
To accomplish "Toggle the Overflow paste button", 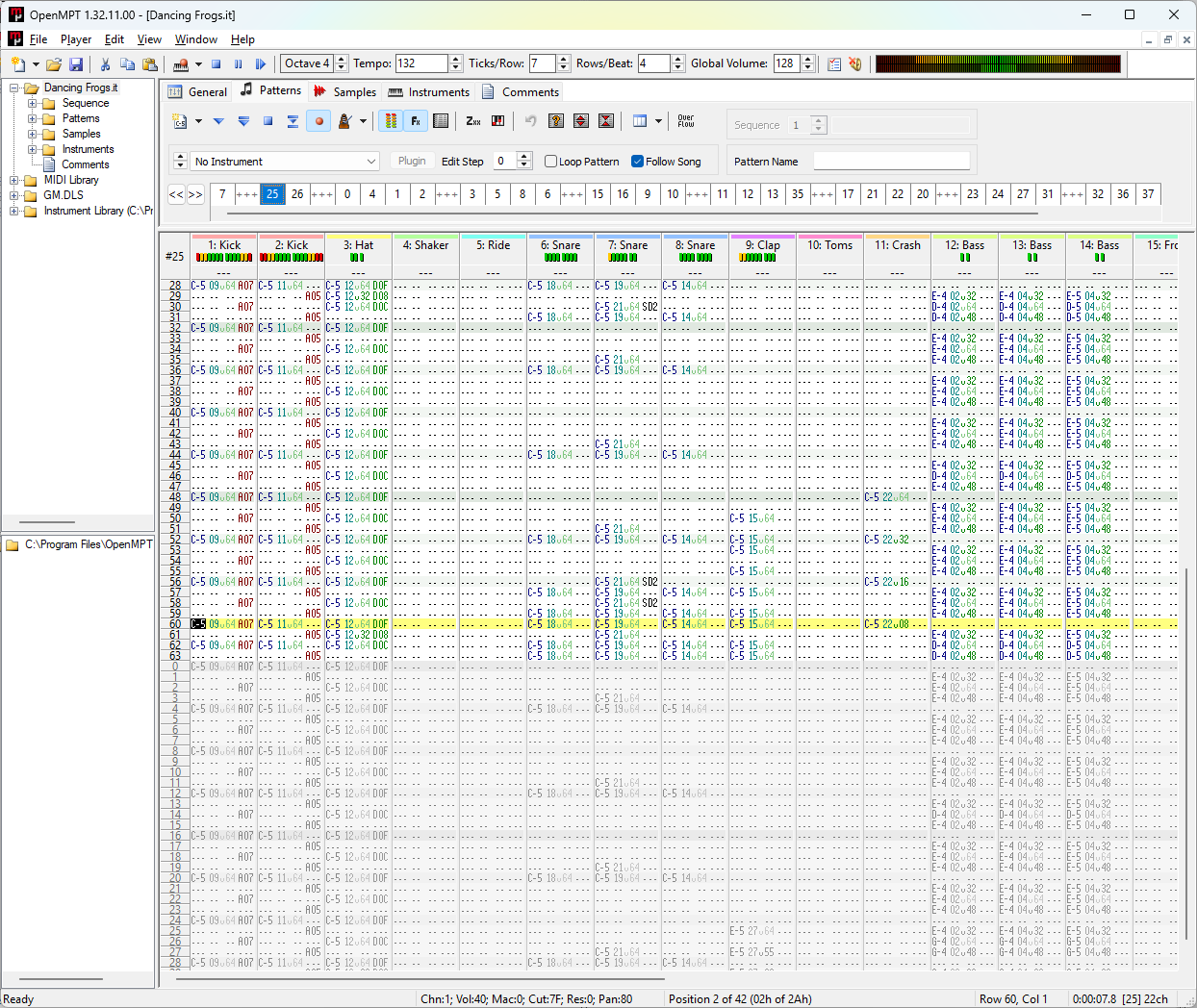I will [686, 121].
